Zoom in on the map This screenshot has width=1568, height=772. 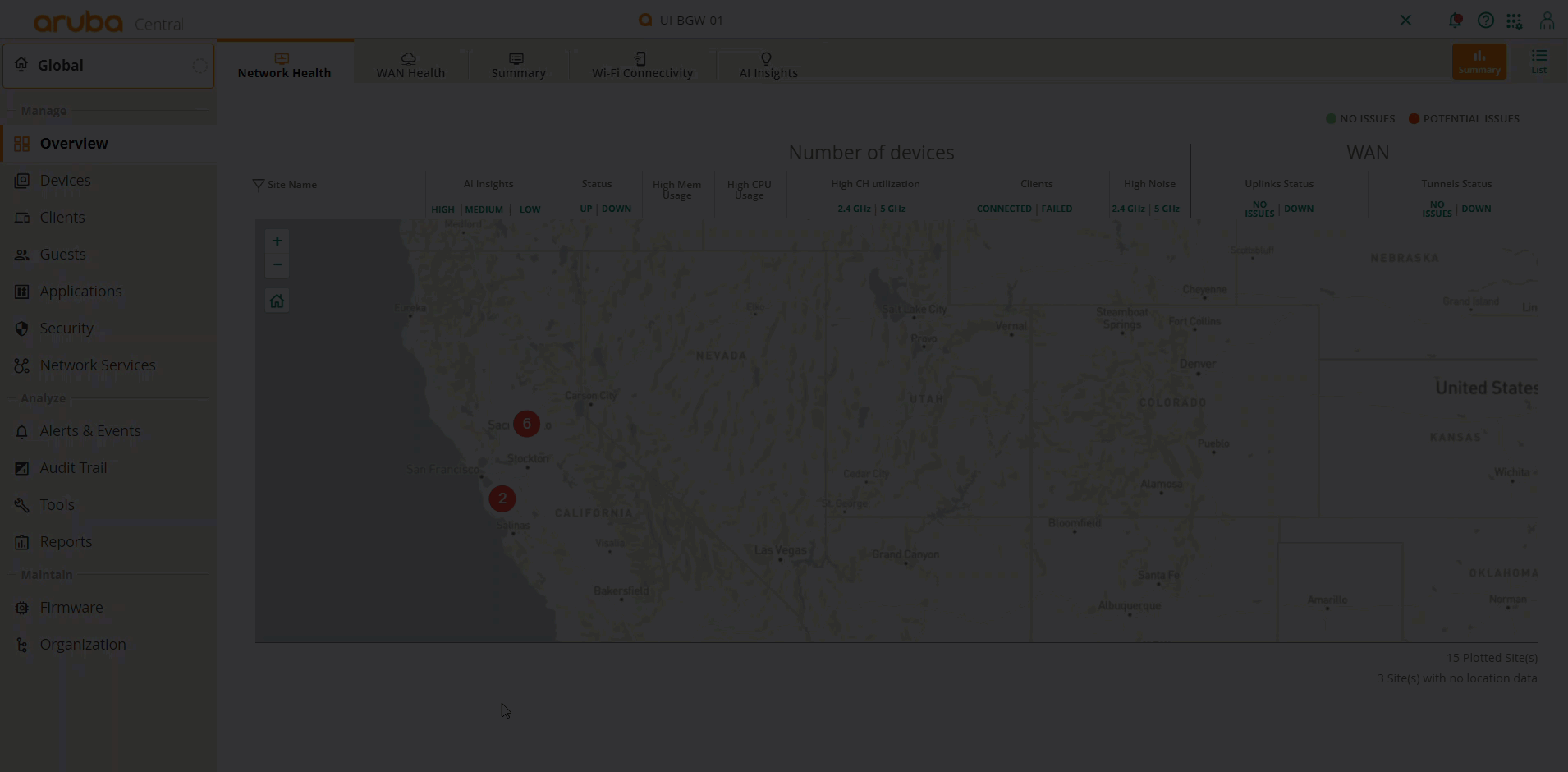pyautogui.click(x=277, y=241)
